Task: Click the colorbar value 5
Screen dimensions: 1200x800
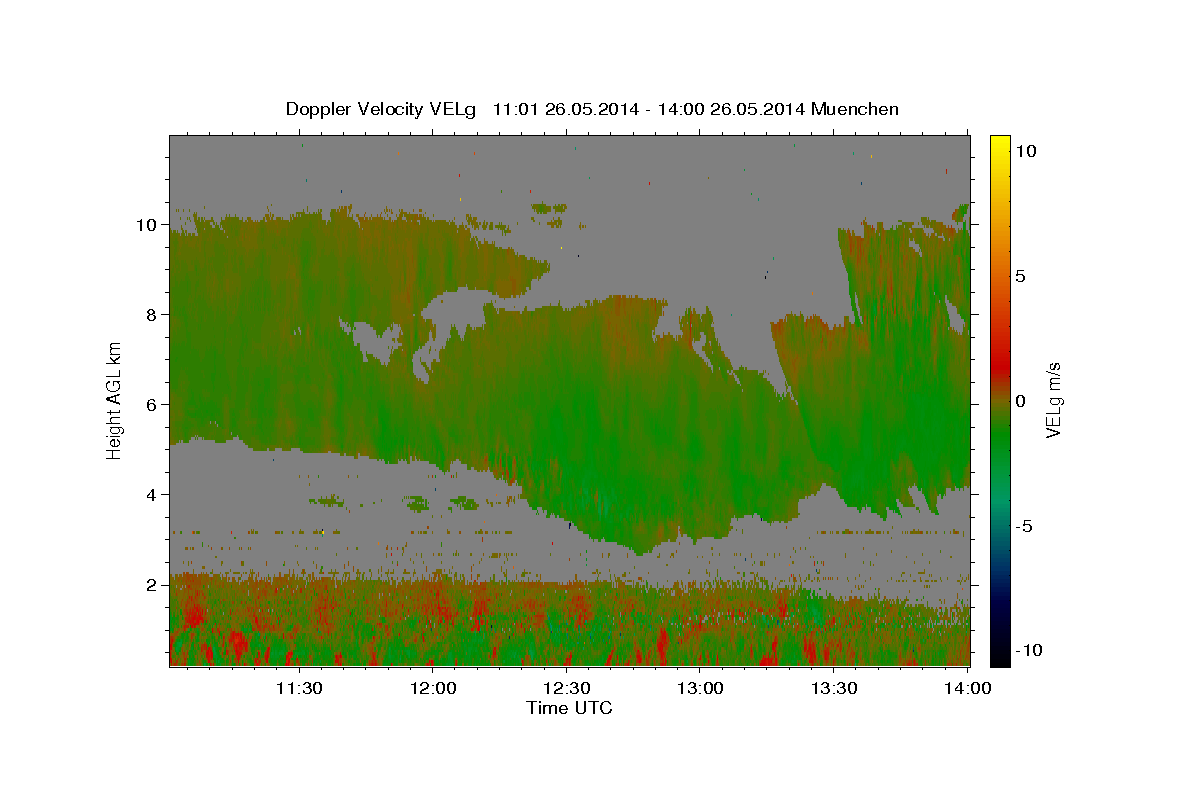Action: pyautogui.click(x=1021, y=275)
